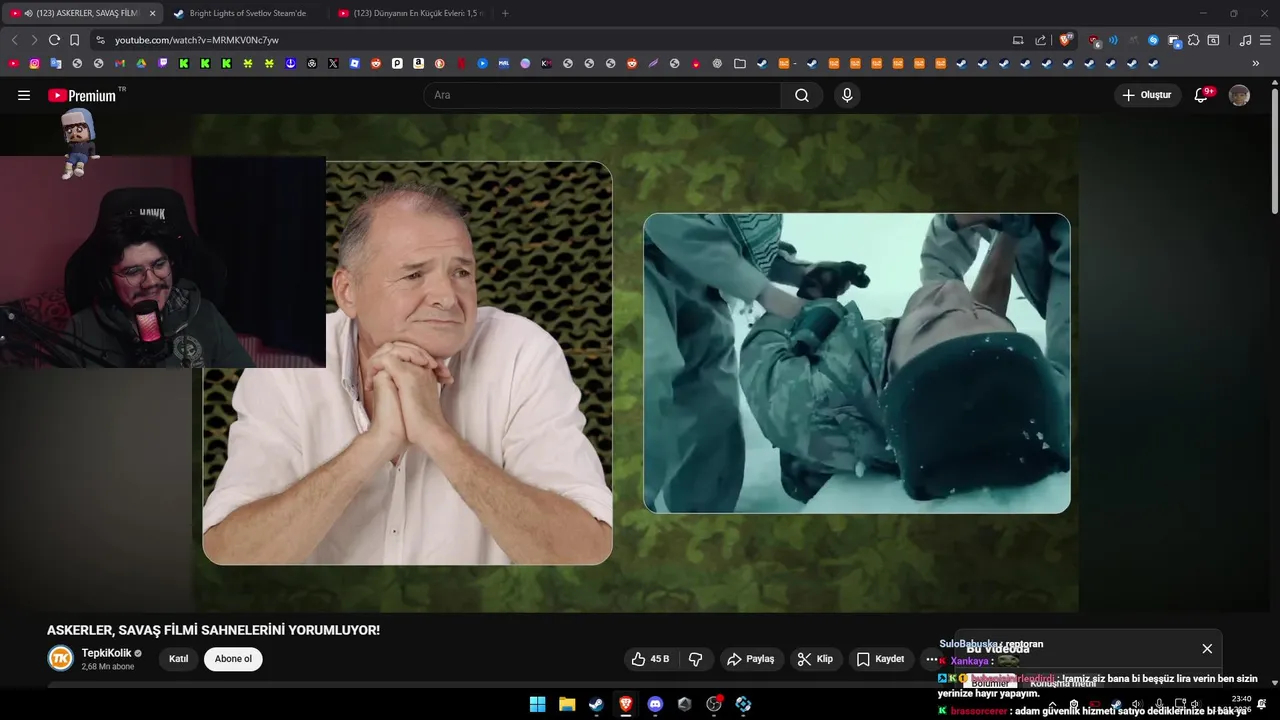Click the Brave icon in the taskbar
Screen dimensions: 1280x720
pyautogui.click(x=626, y=704)
